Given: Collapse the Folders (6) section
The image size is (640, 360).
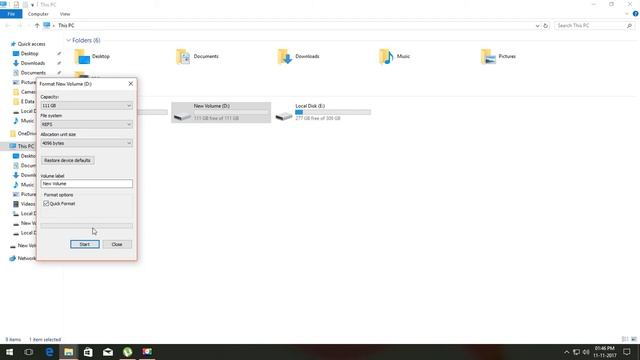Looking at the screenshot, I should [69, 40].
